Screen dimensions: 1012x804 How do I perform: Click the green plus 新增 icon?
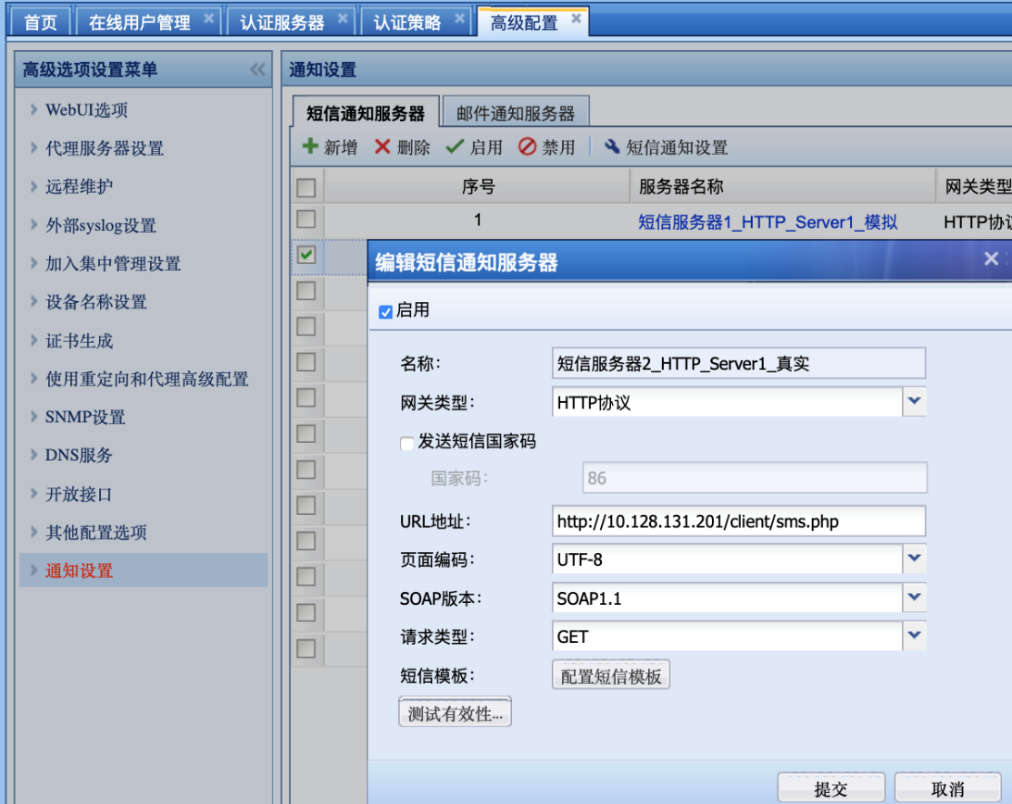click(x=310, y=147)
